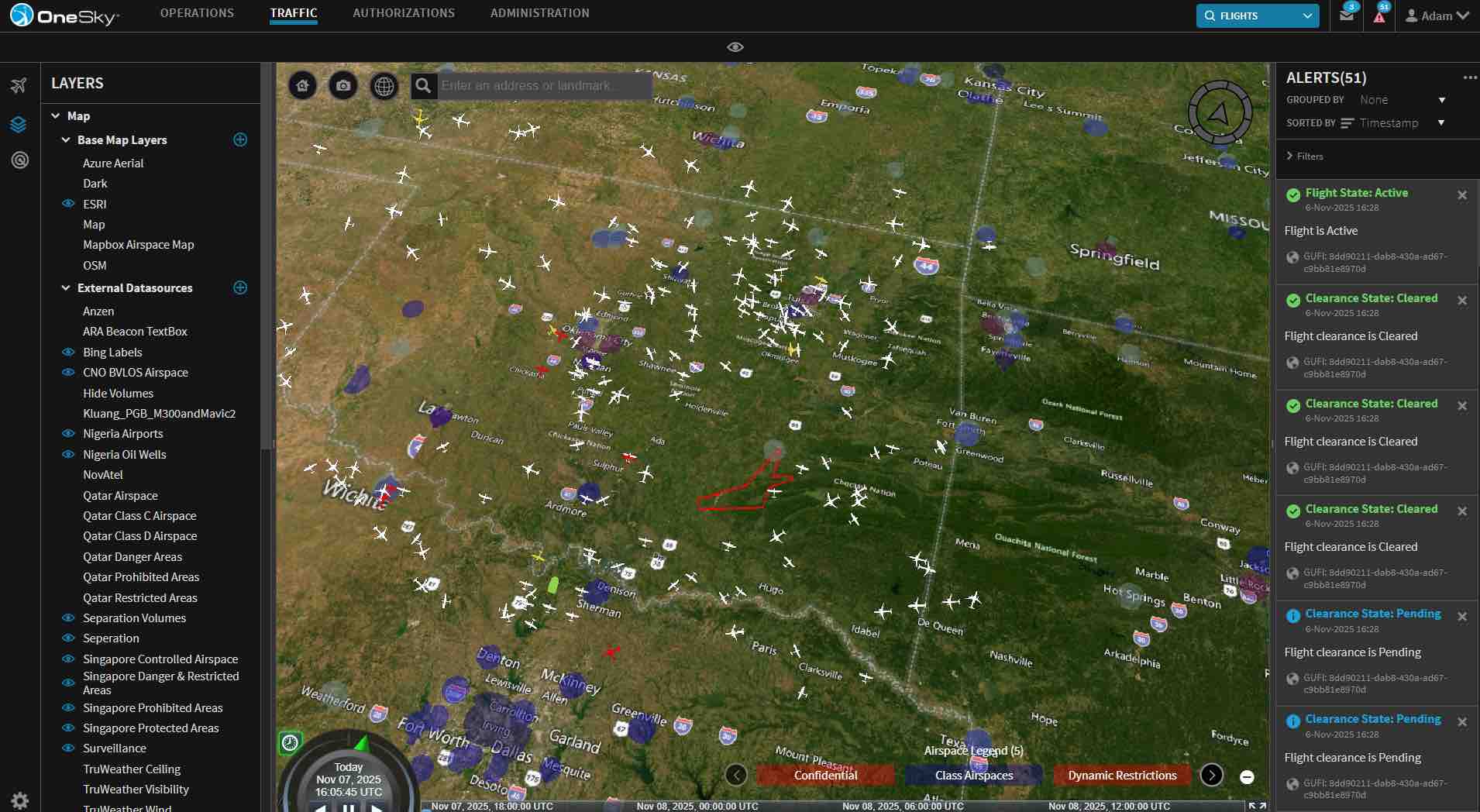Collapse the Base Map Layers group
The width and height of the screenshot is (1480, 812).
(66, 139)
